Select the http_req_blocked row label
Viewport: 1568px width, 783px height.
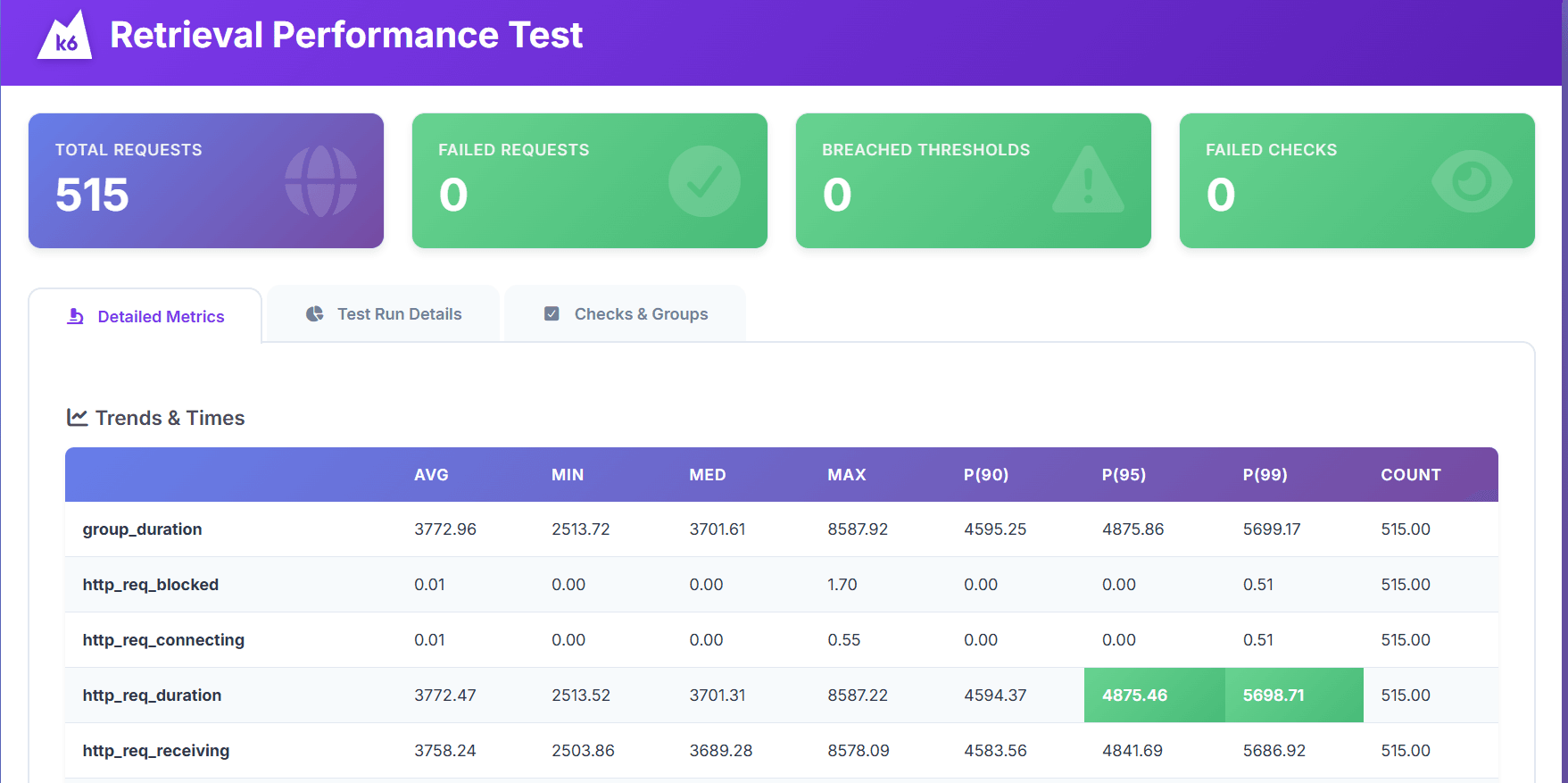click(x=151, y=585)
